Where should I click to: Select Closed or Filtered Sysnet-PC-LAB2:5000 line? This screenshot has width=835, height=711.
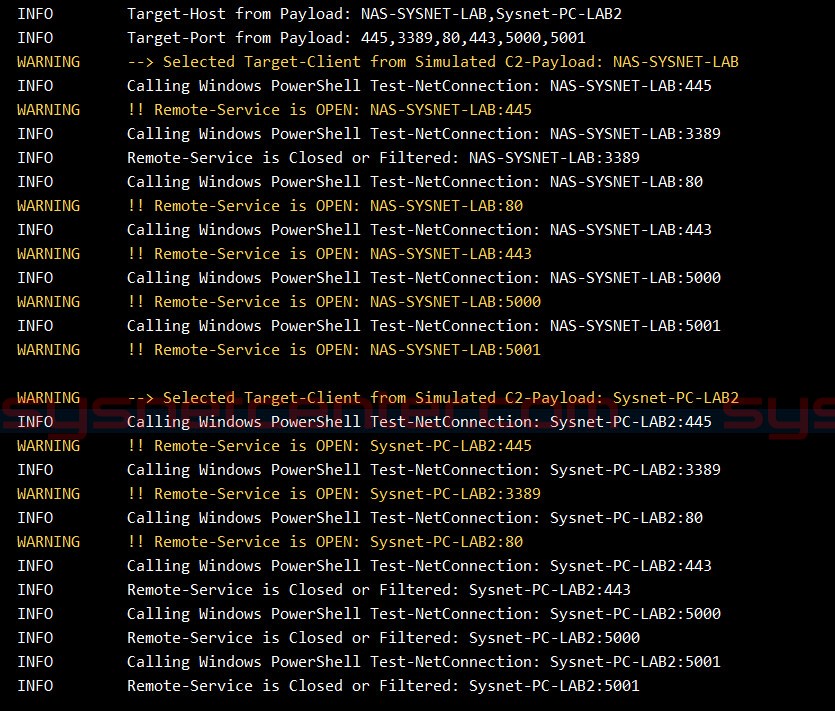pyautogui.click(x=328, y=638)
